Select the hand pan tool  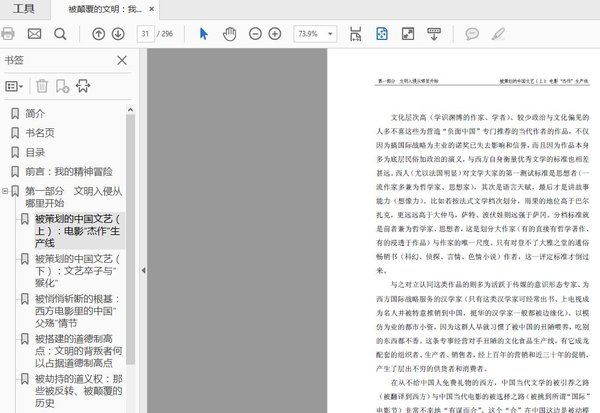click(x=229, y=34)
